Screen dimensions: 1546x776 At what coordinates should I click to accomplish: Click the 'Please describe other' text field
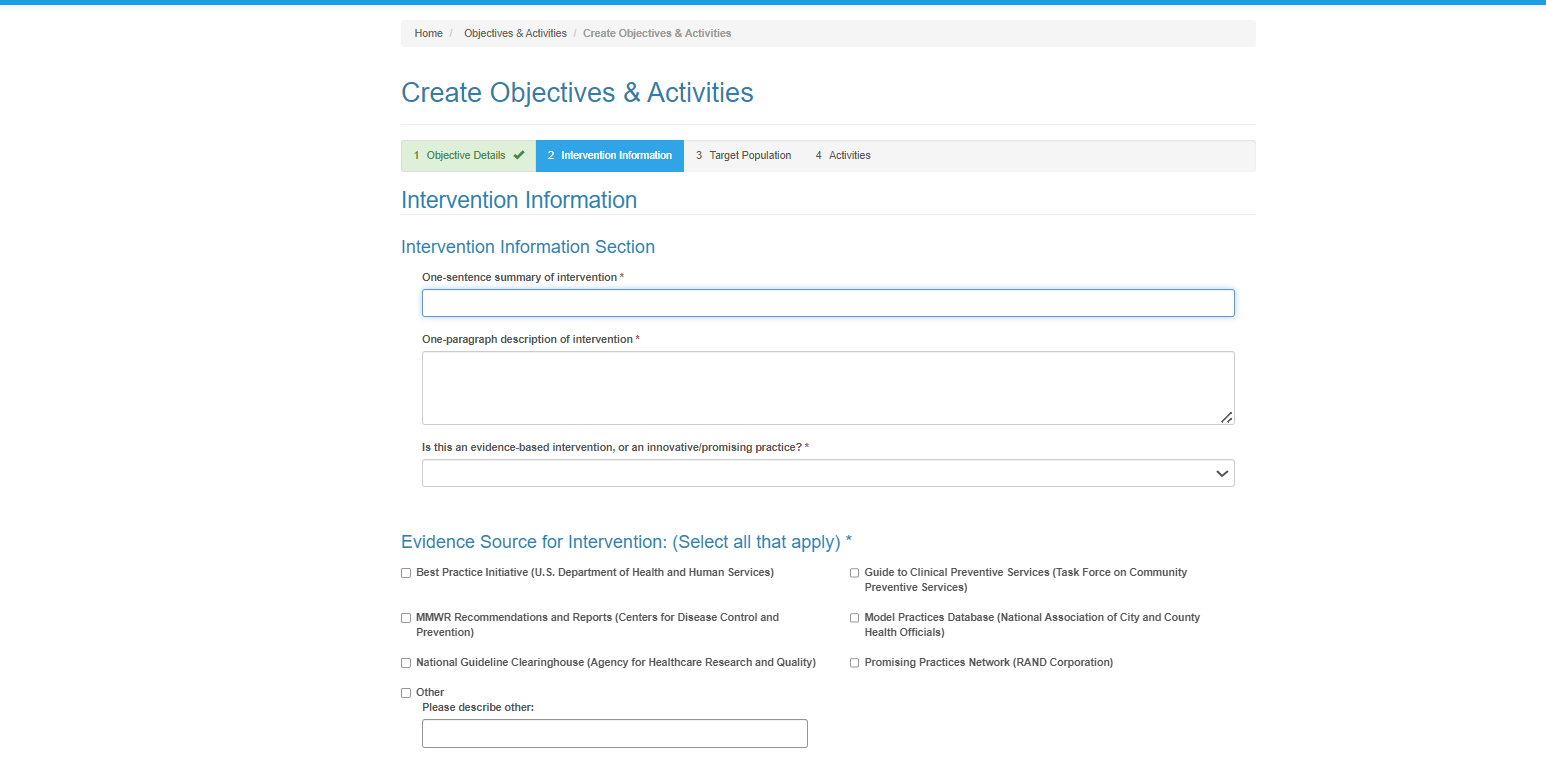point(614,733)
